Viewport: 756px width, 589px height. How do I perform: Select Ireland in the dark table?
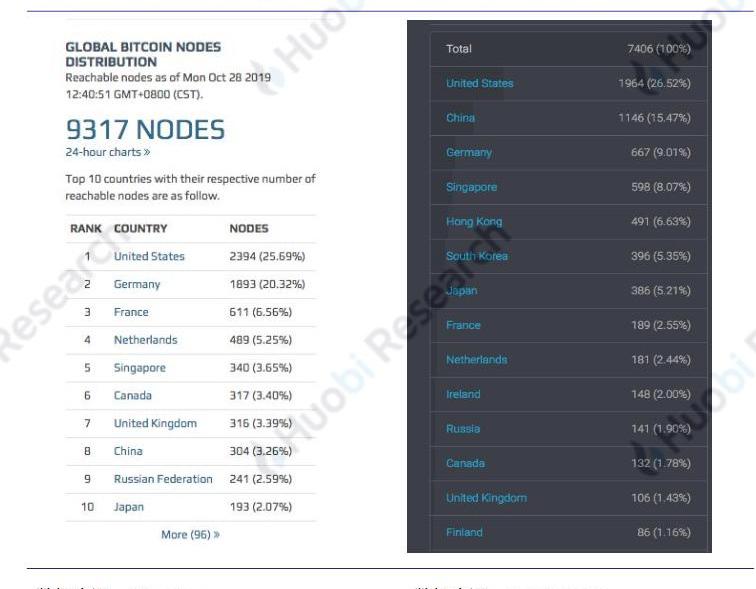pyautogui.click(x=463, y=394)
